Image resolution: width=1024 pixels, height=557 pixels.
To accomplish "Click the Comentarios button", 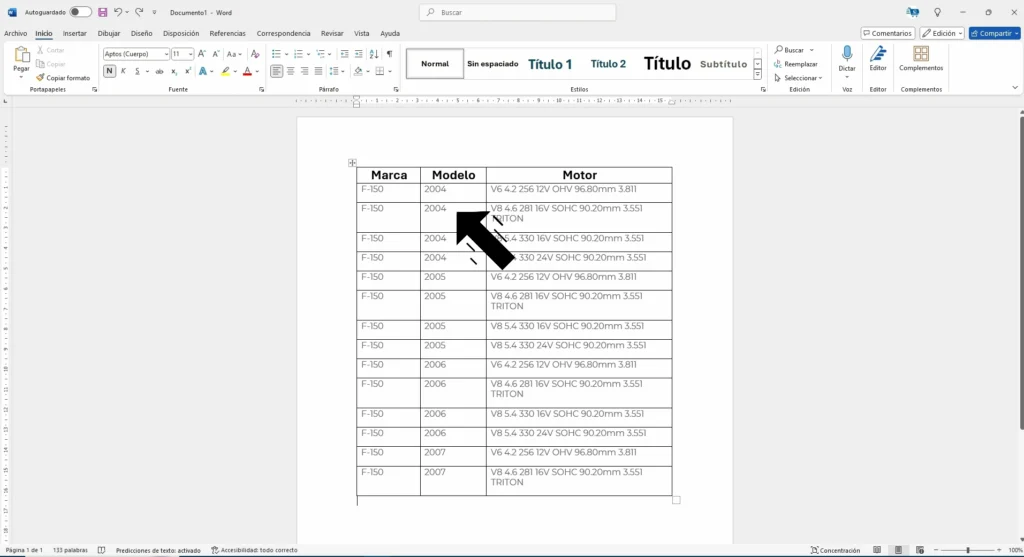I will [x=888, y=33].
